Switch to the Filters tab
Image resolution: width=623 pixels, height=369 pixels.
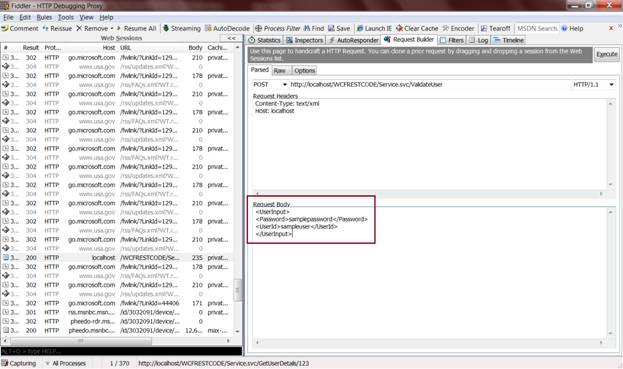(x=452, y=40)
